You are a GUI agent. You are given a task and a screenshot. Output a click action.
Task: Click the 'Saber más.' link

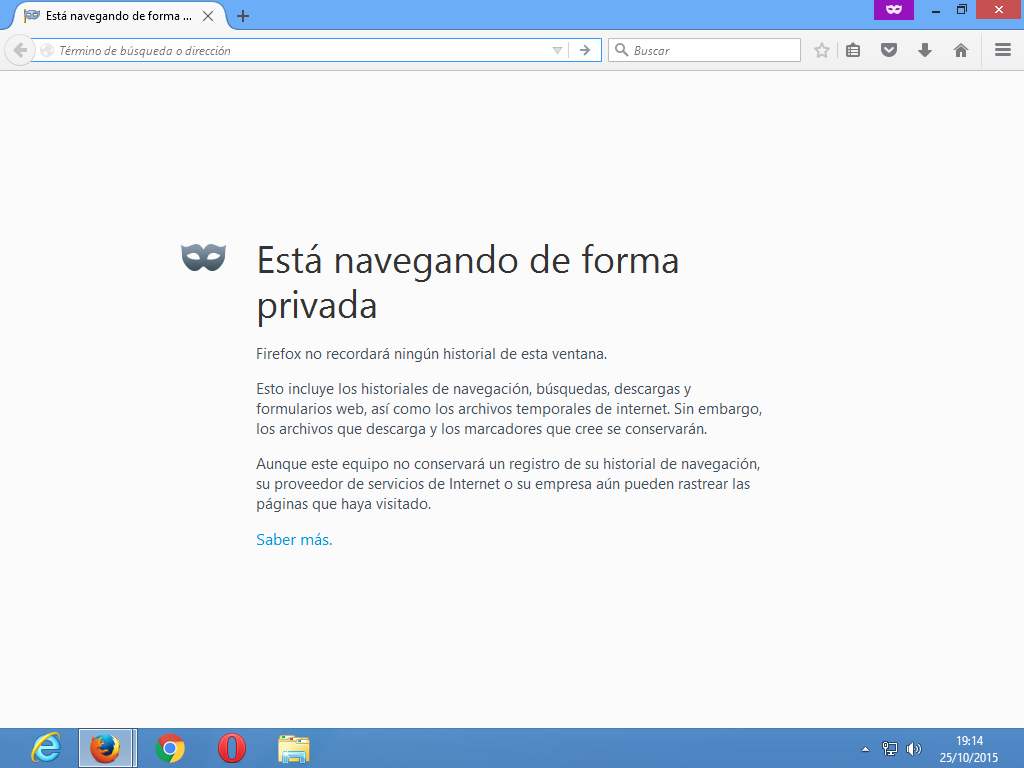pos(294,540)
